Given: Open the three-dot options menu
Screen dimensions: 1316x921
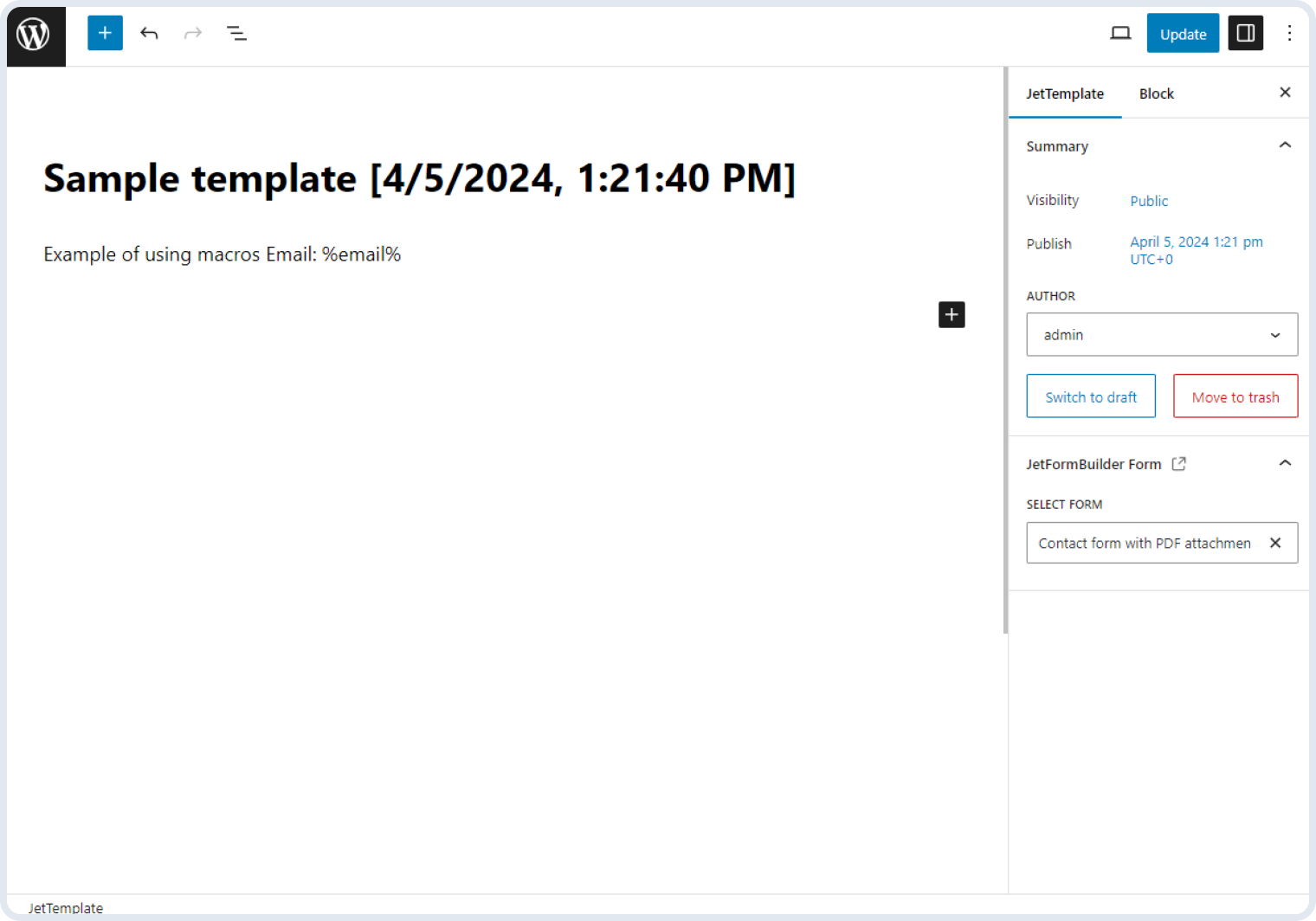Looking at the screenshot, I should (1290, 33).
